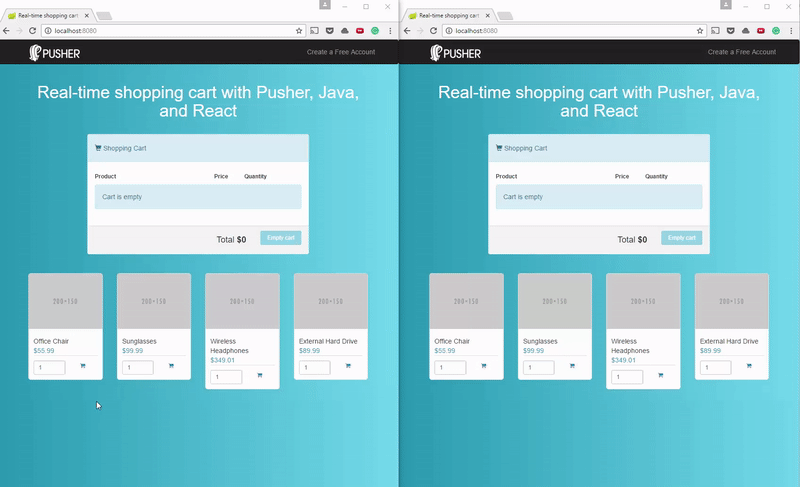Focus External Hard Drive quantity field in left window
This screenshot has width=800, height=487.
[315, 367]
